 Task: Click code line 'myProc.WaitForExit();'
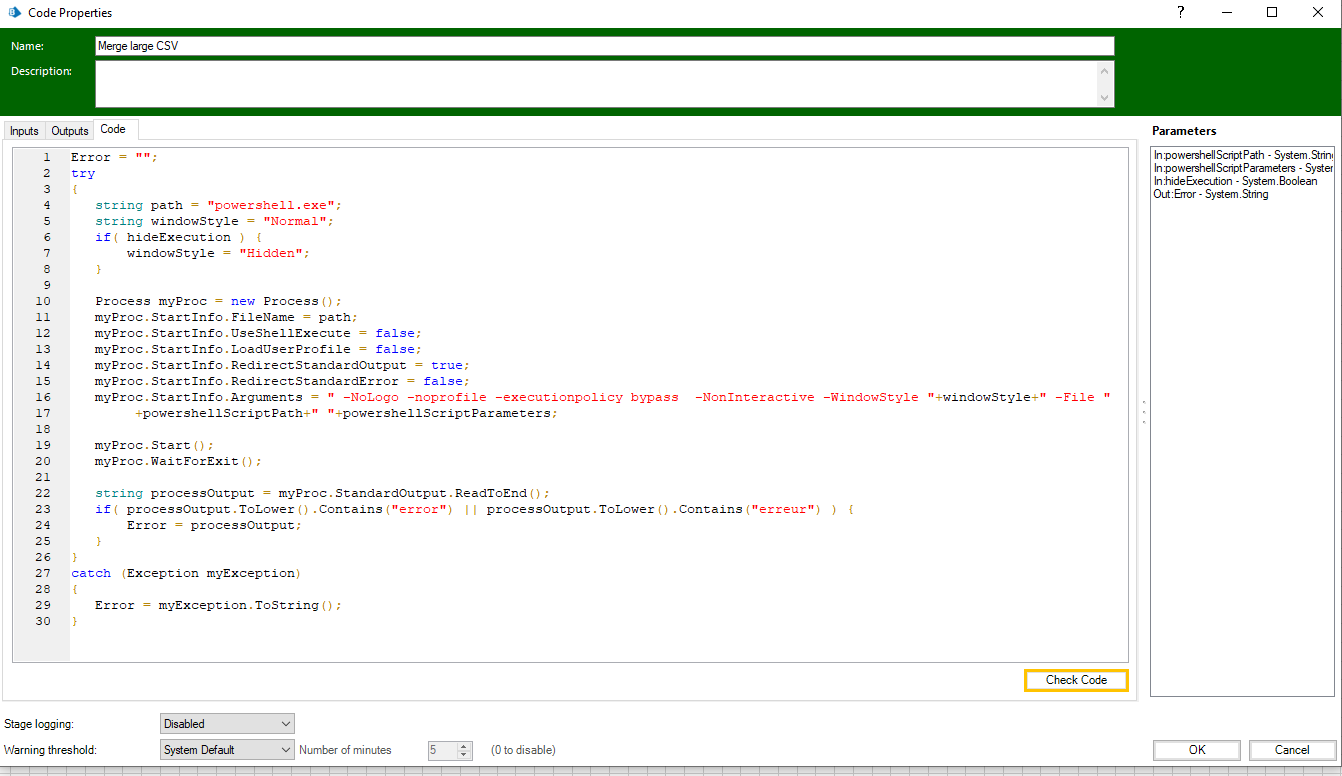[179, 461]
